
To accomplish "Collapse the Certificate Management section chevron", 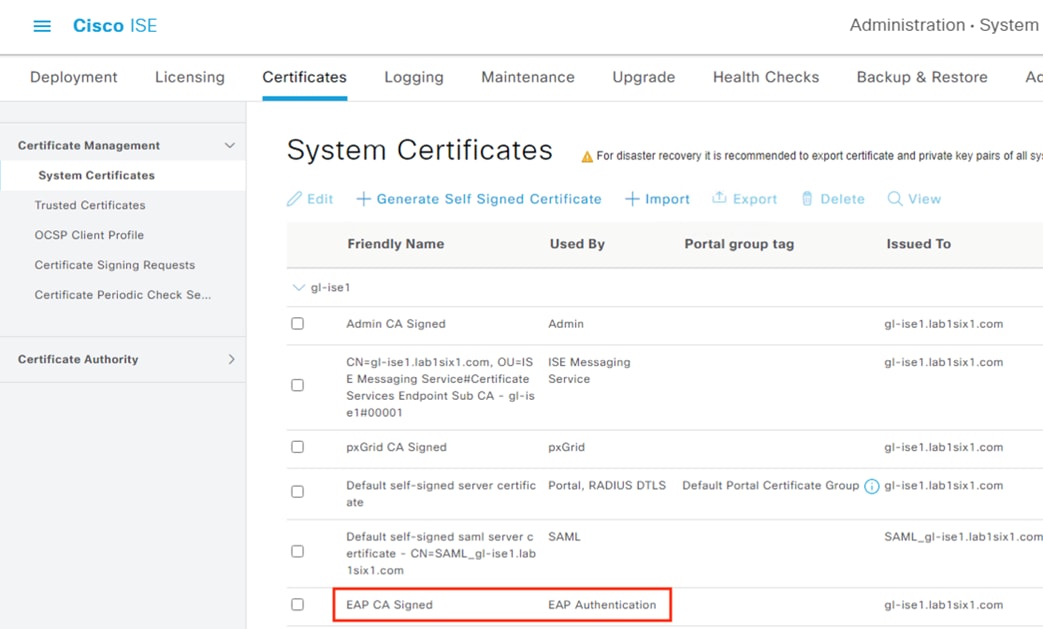I will point(229,145).
